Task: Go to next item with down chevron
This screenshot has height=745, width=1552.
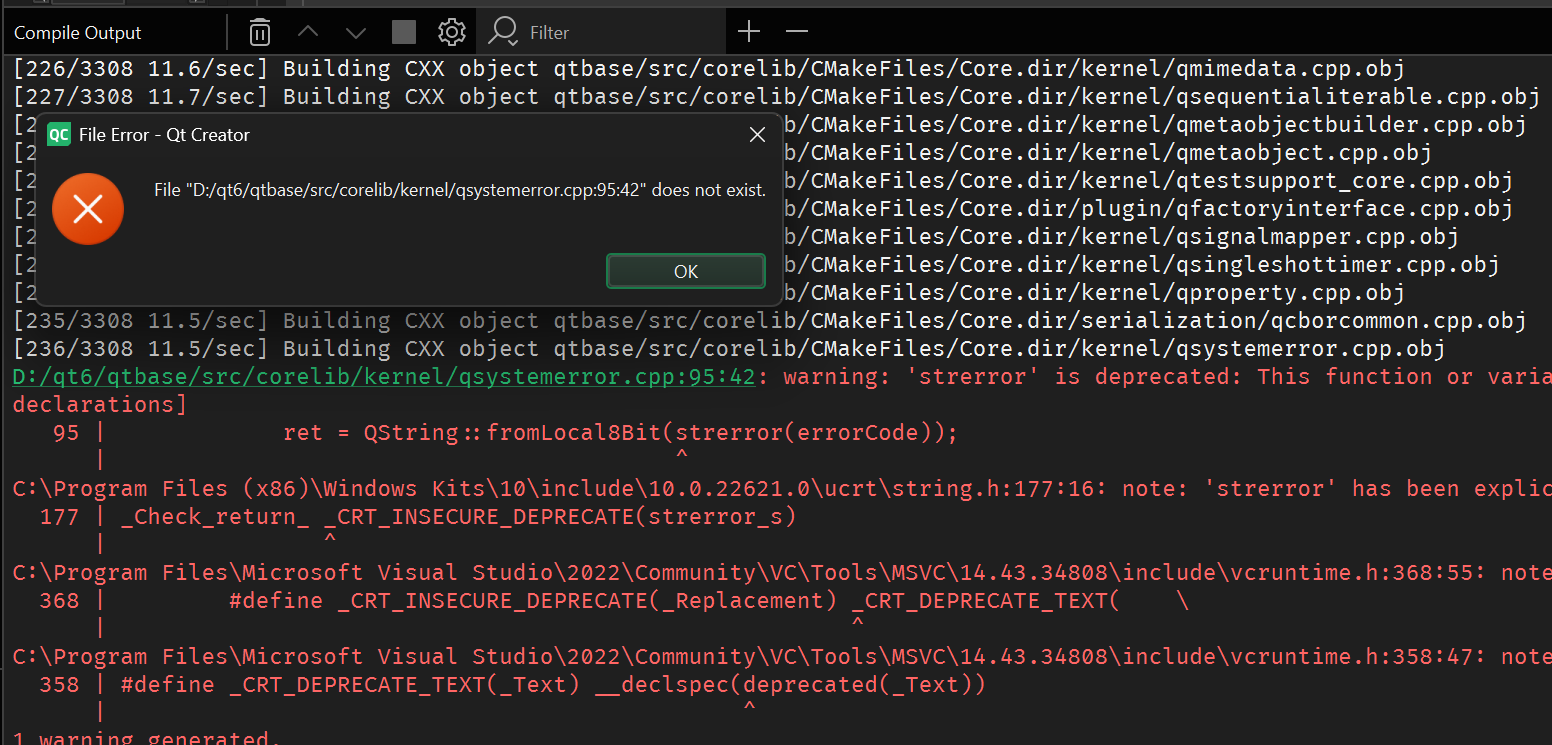Action: [356, 33]
